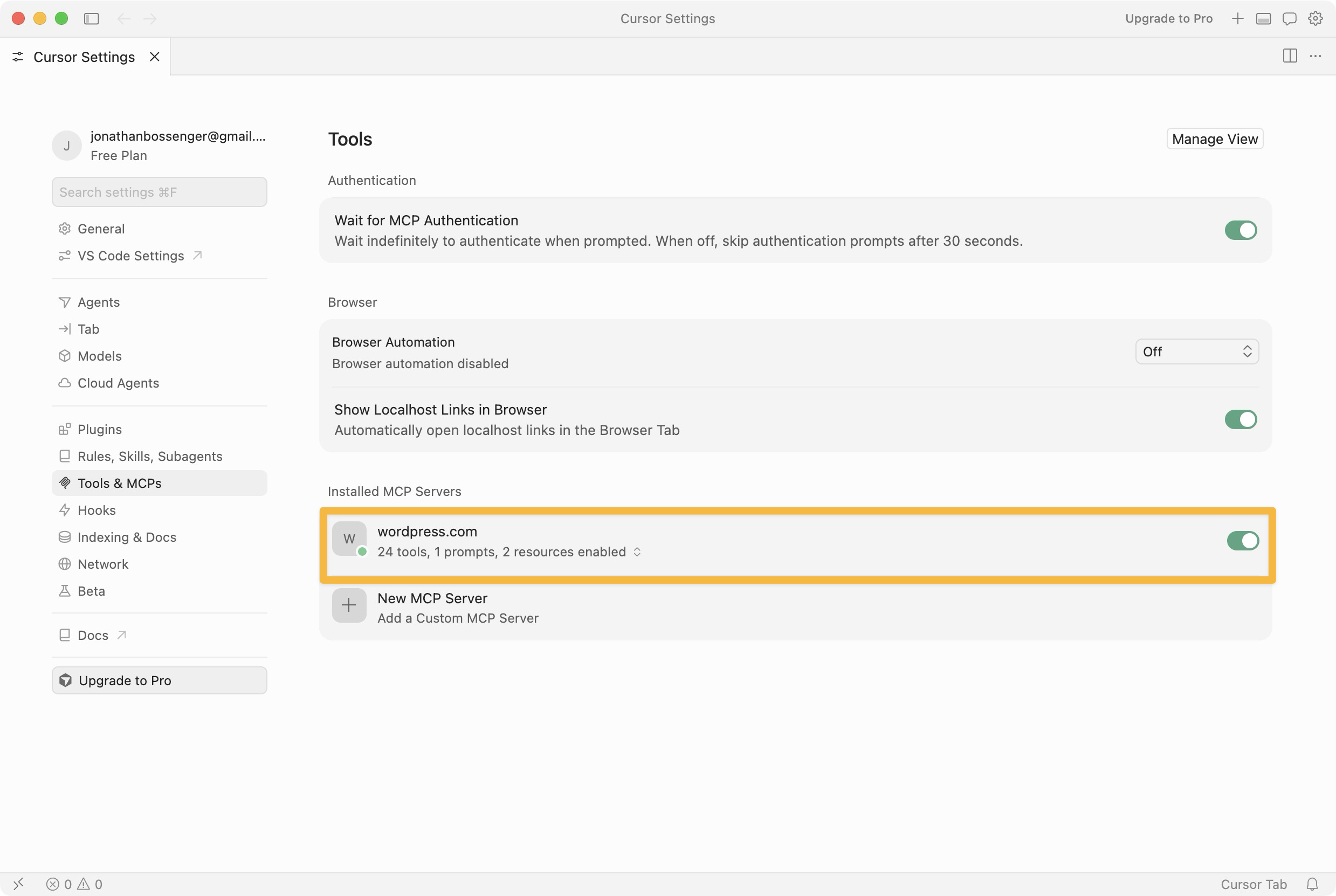Image resolution: width=1336 pixels, height=896 pixels.
Task: Close the Cursor Settings tab
Action: (x=154, y=57)
